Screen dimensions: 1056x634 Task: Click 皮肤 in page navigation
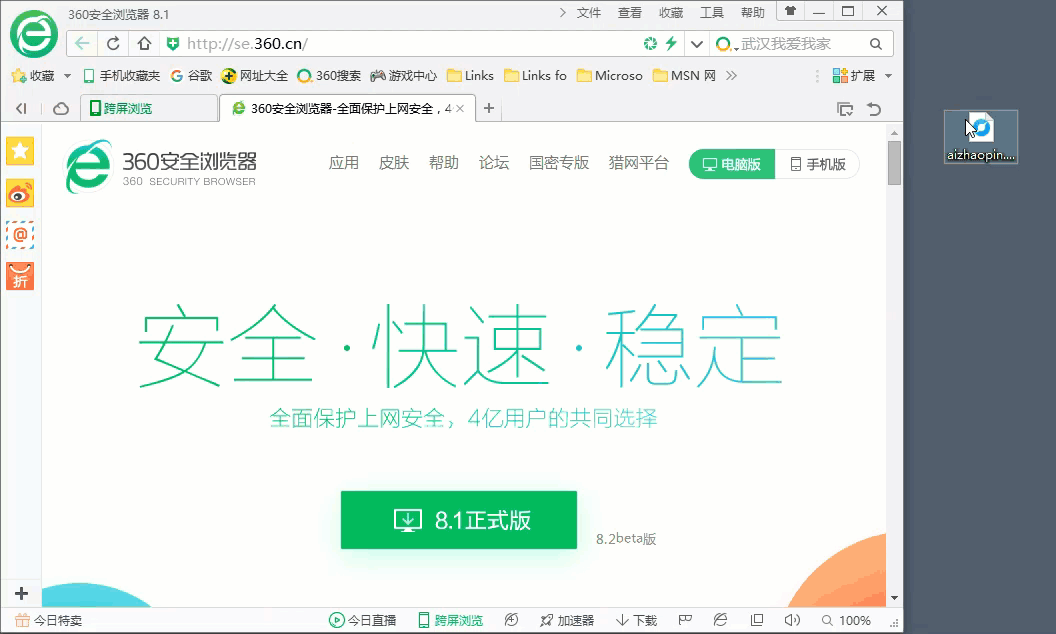(x=393, y=163)
